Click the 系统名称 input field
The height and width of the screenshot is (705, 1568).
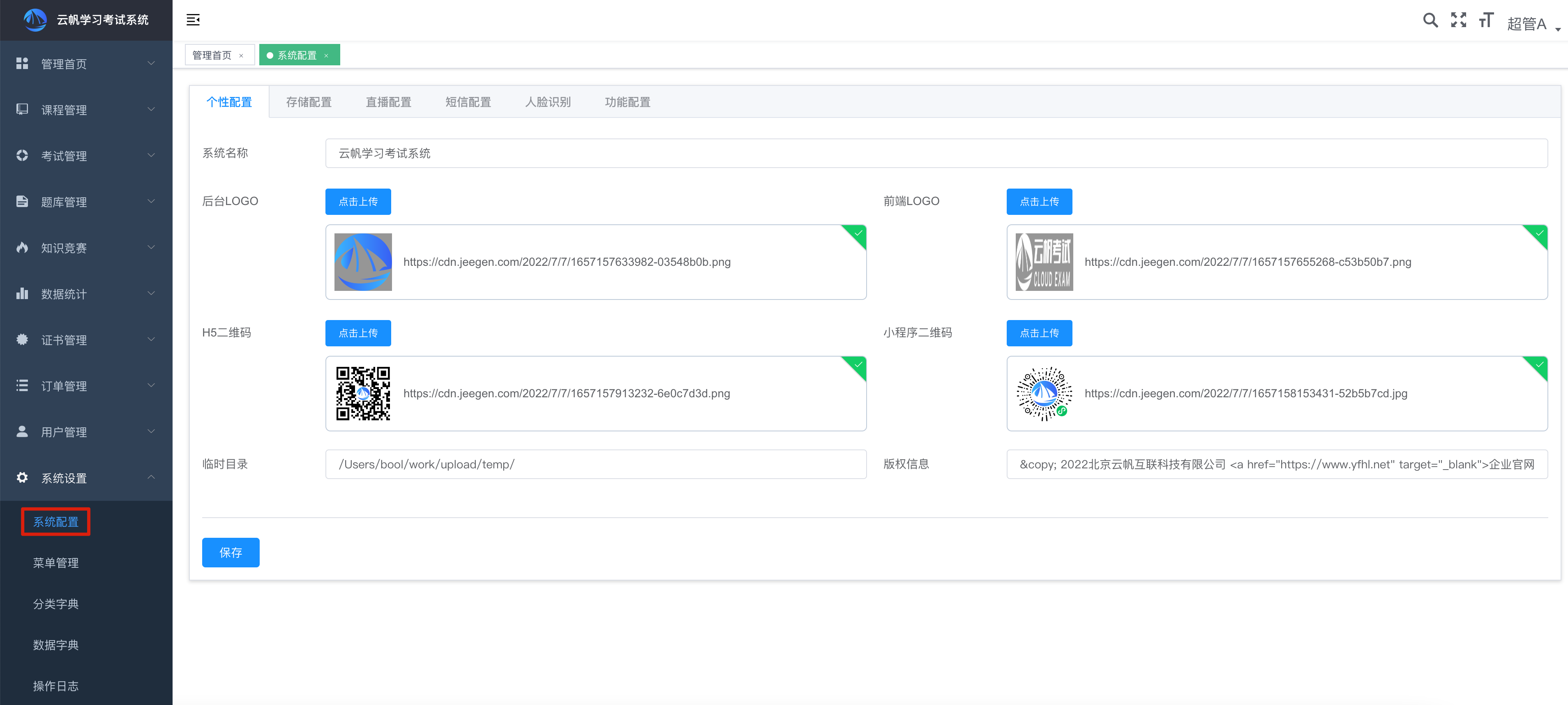[x=936, y=153]
